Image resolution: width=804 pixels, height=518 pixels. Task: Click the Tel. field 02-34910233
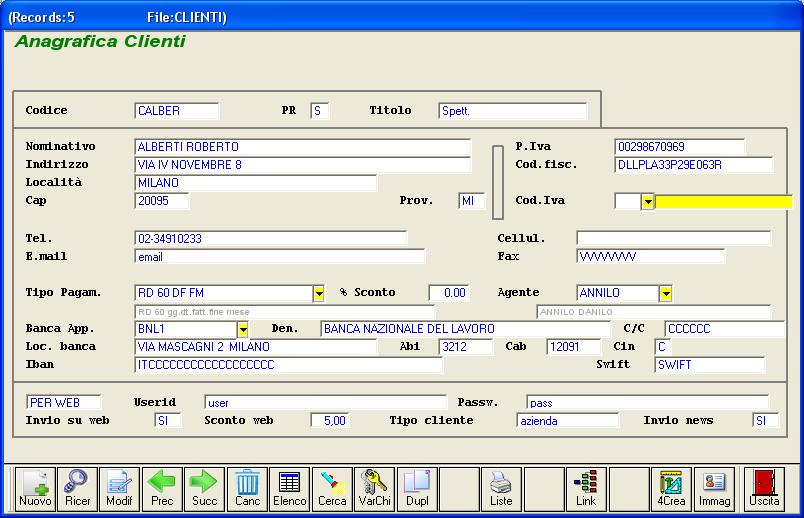(271, 238)
